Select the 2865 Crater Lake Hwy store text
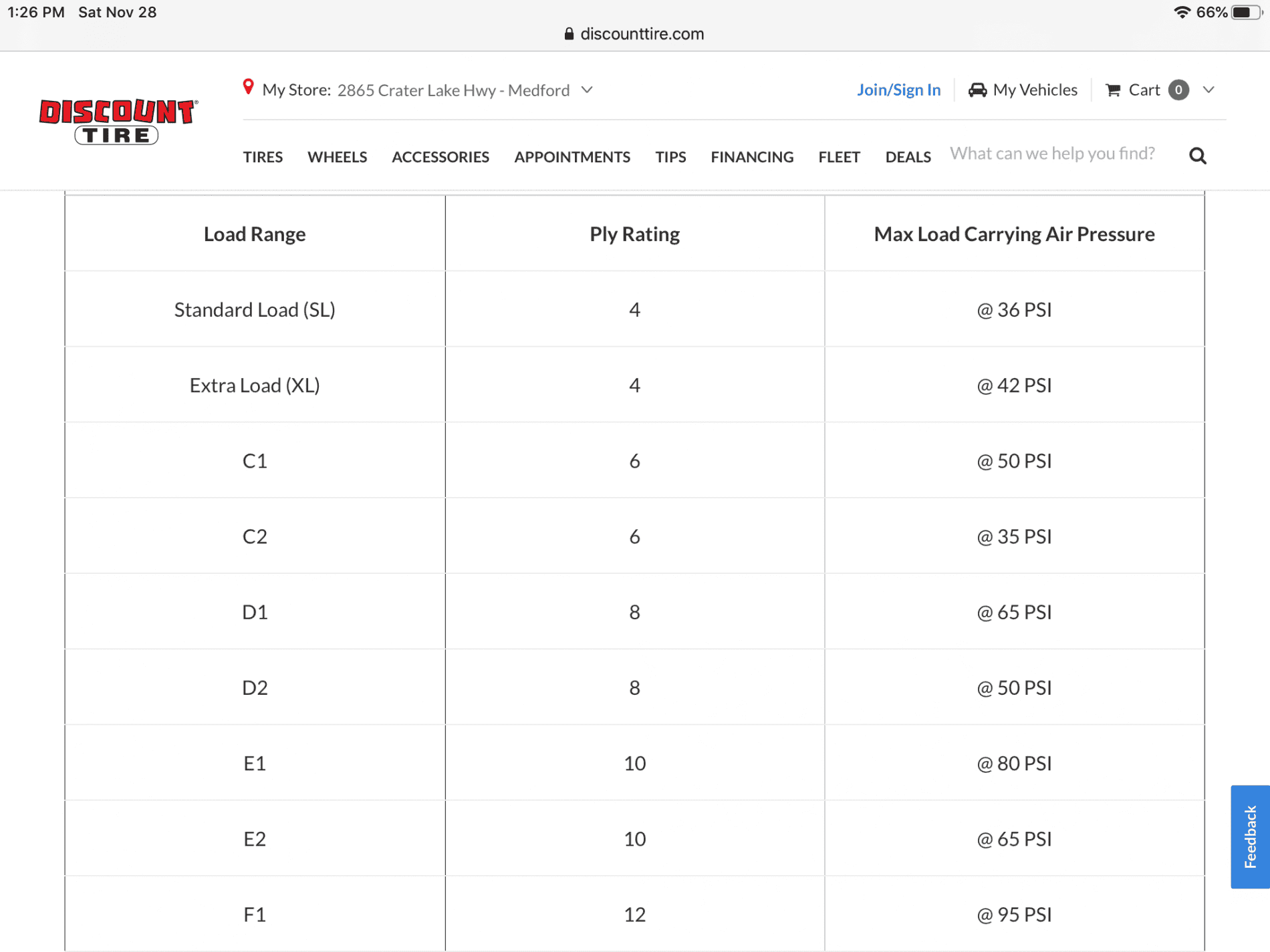The image size is (1270, 952). pyautogui.click(x=453, y=90)
